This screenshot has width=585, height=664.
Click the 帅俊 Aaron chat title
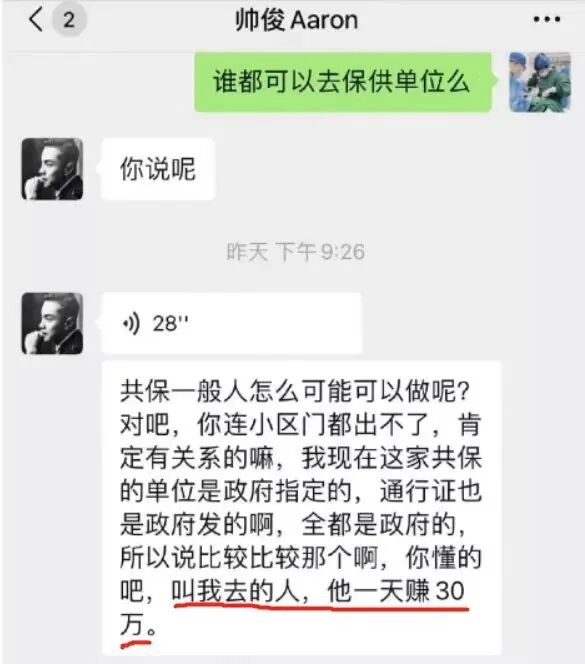[x=297, y=20]
